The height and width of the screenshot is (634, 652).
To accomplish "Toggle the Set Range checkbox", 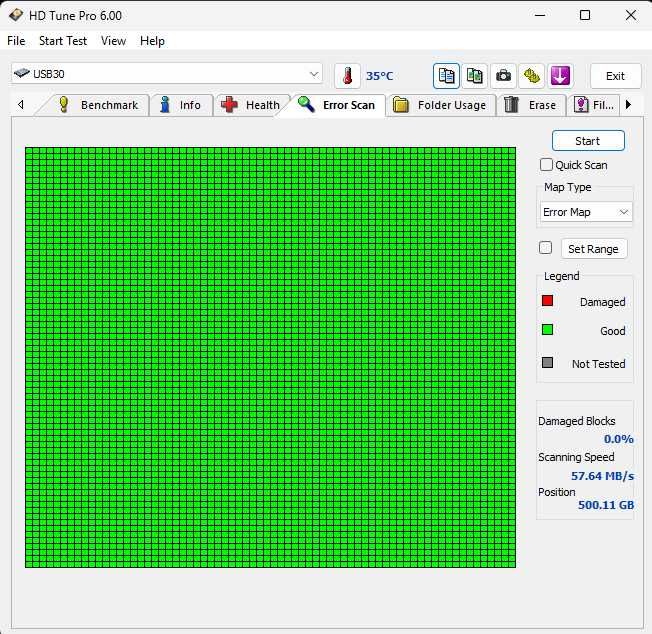I will (546, 248).
